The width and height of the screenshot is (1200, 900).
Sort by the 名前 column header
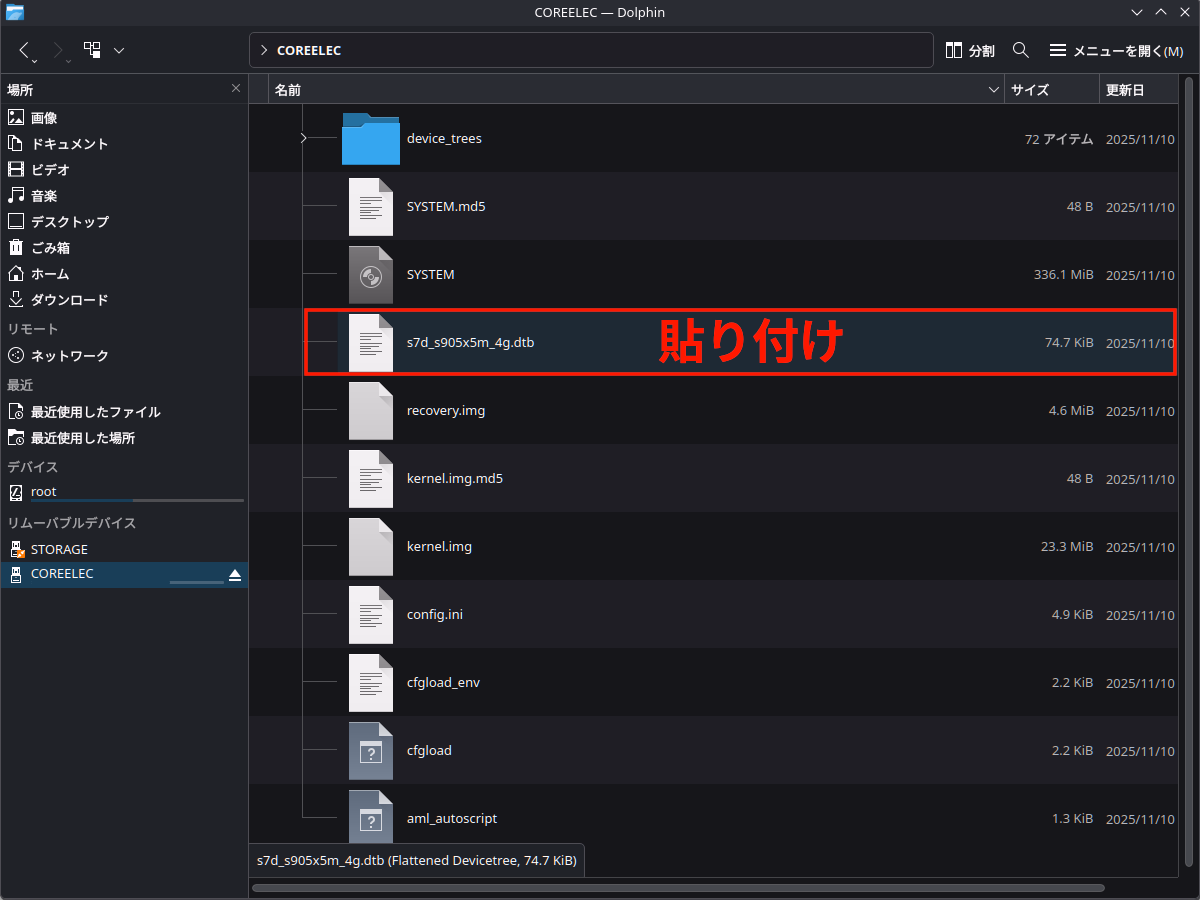pyautogui.click(x=637, y=90)
